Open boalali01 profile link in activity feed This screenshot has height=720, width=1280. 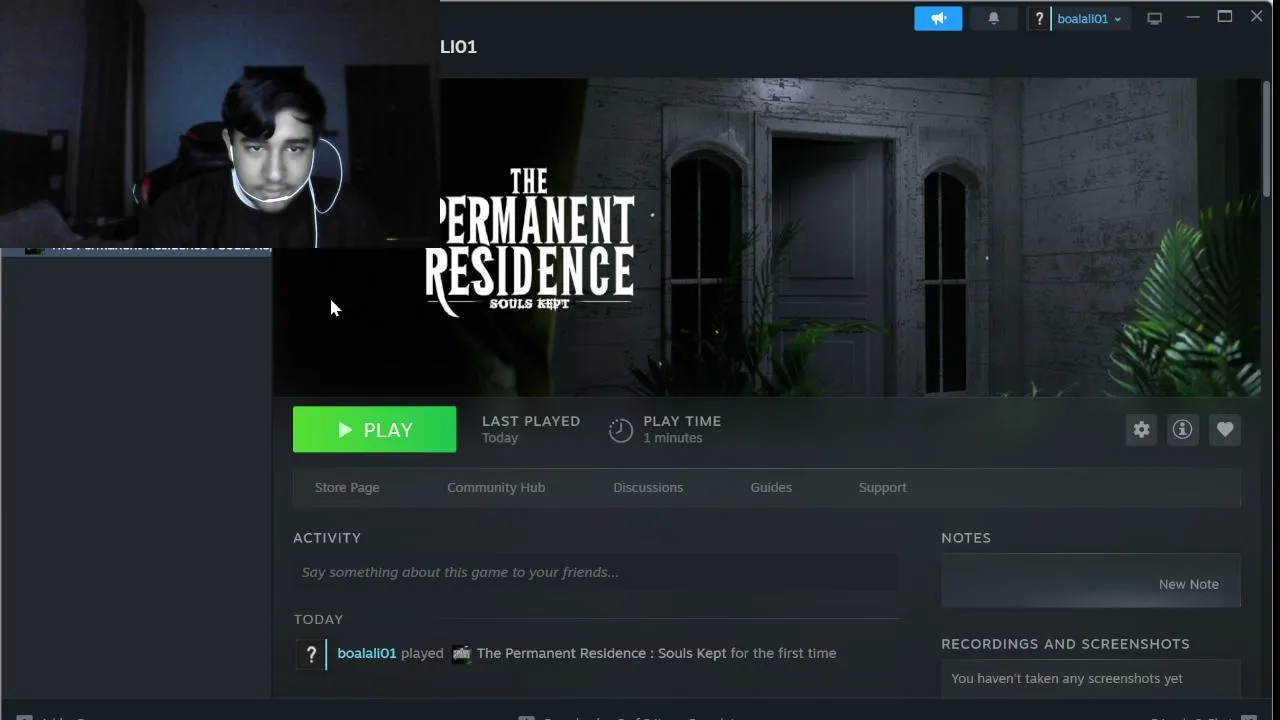point(367,653)
